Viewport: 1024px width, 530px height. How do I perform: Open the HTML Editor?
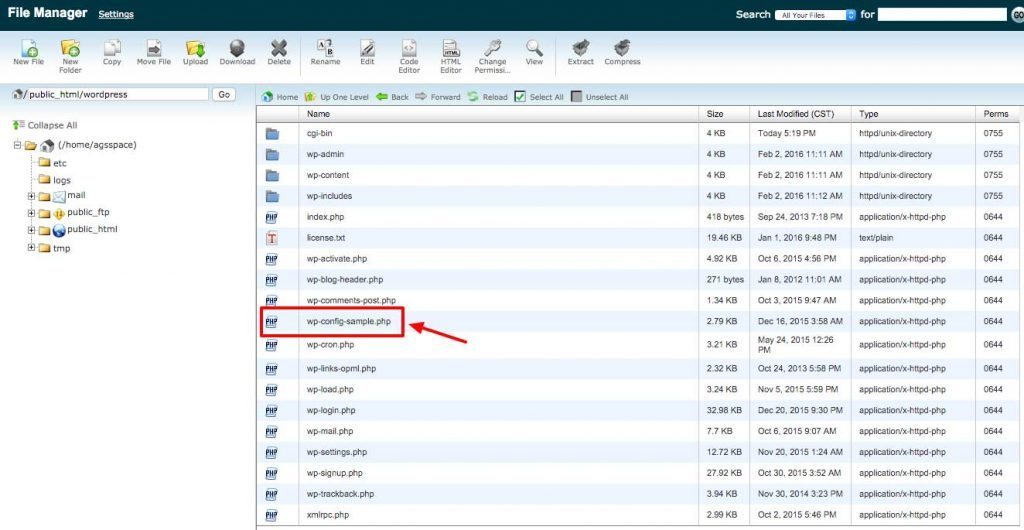[451, 56]
